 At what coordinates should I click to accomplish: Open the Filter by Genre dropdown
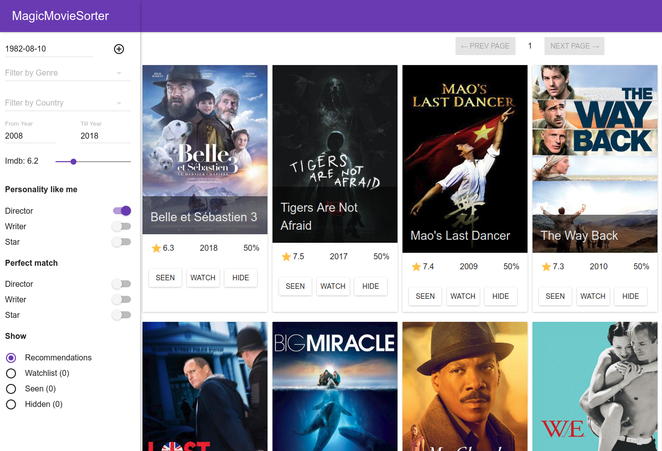(x=68, y=73)
